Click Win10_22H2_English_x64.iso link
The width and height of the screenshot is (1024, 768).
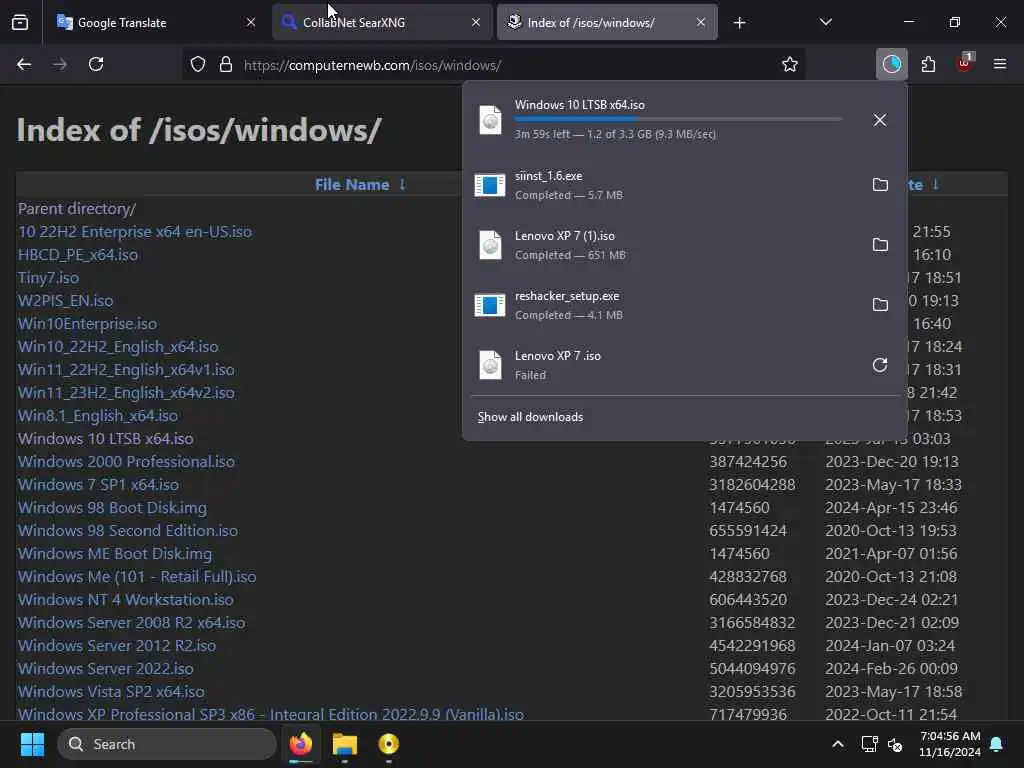[118, 346]
